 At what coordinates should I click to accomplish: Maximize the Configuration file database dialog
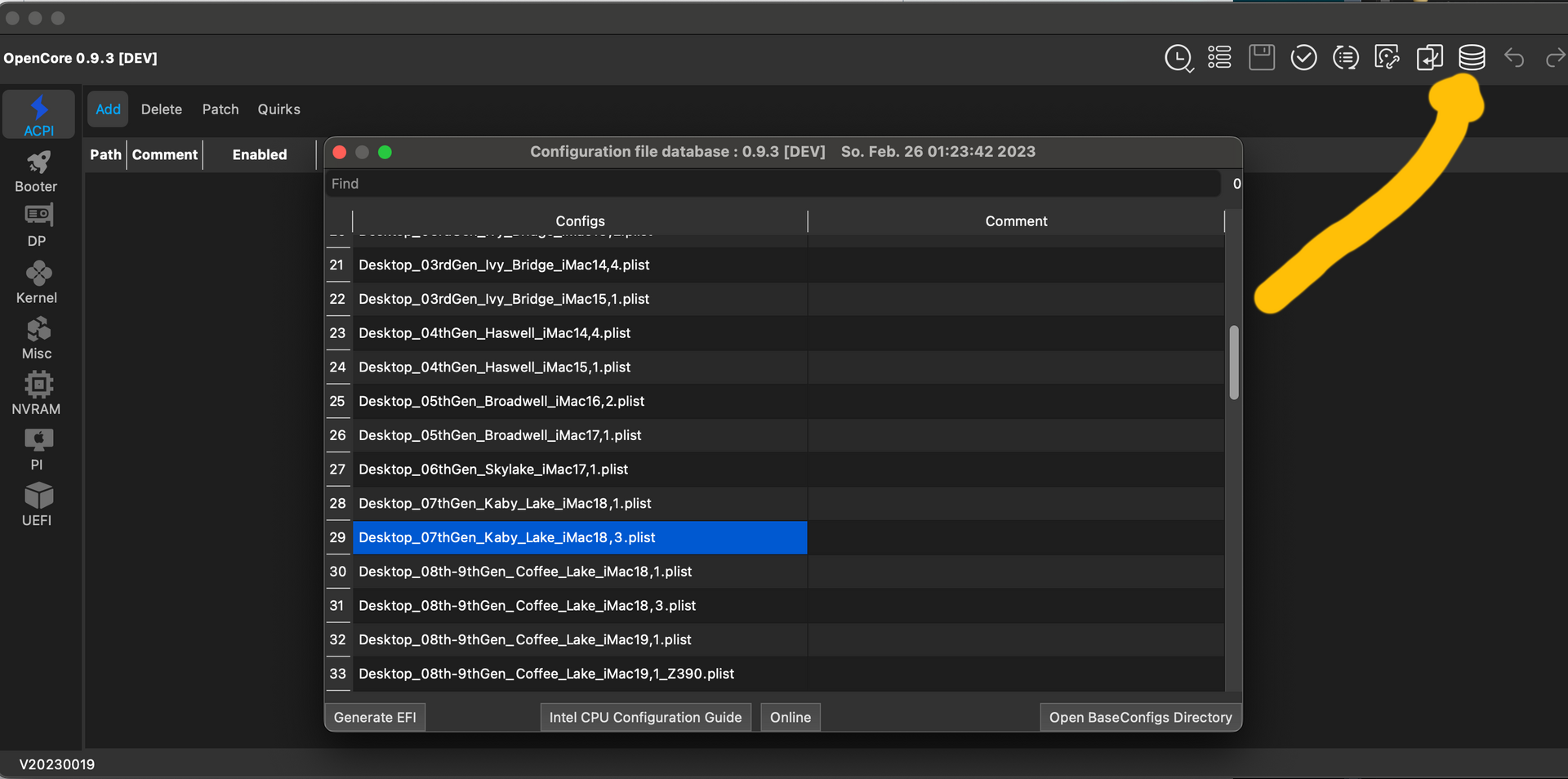[x=385, y=152]
